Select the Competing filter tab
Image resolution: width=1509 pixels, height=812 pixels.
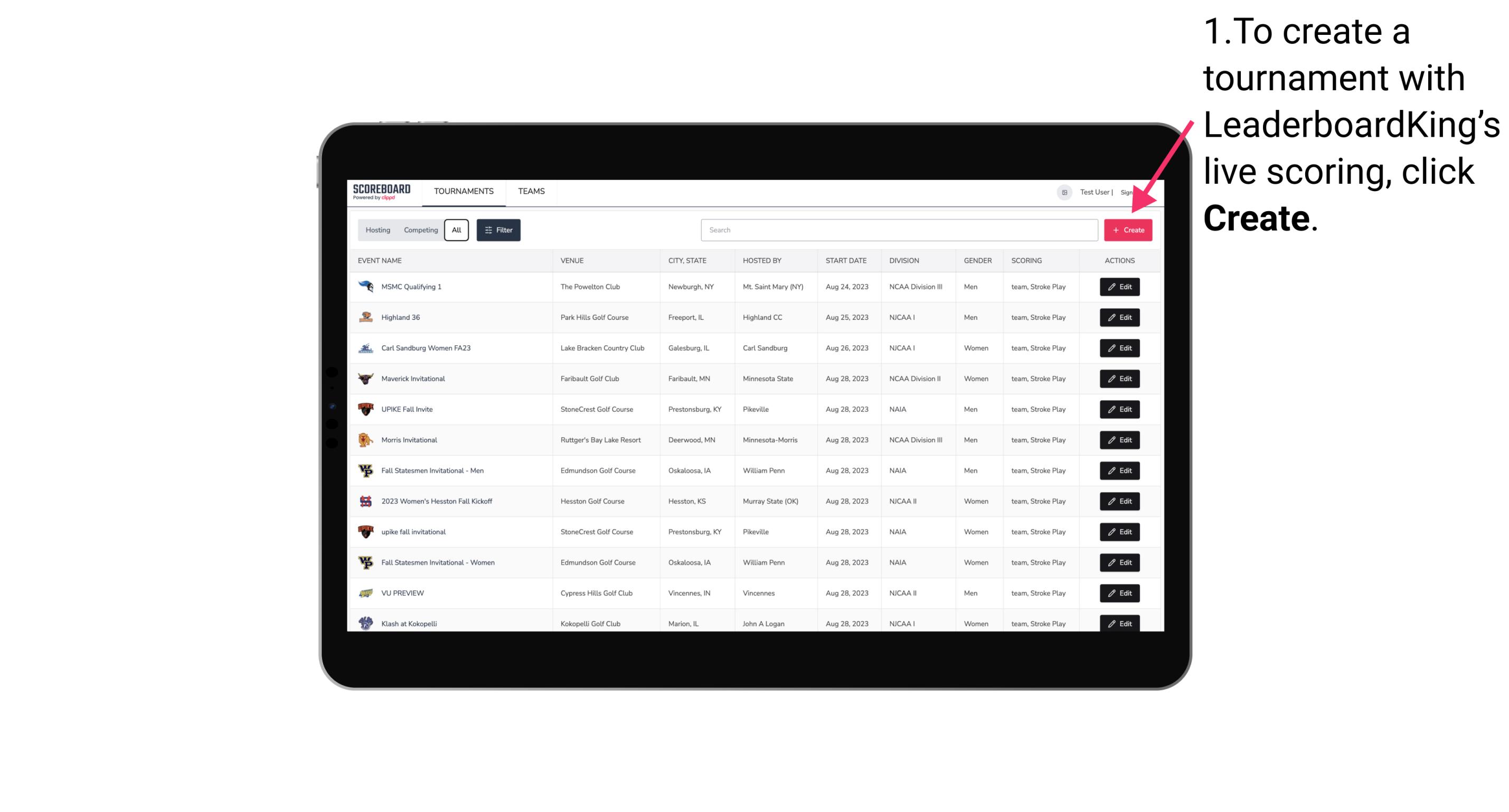(x=420, y=230)
